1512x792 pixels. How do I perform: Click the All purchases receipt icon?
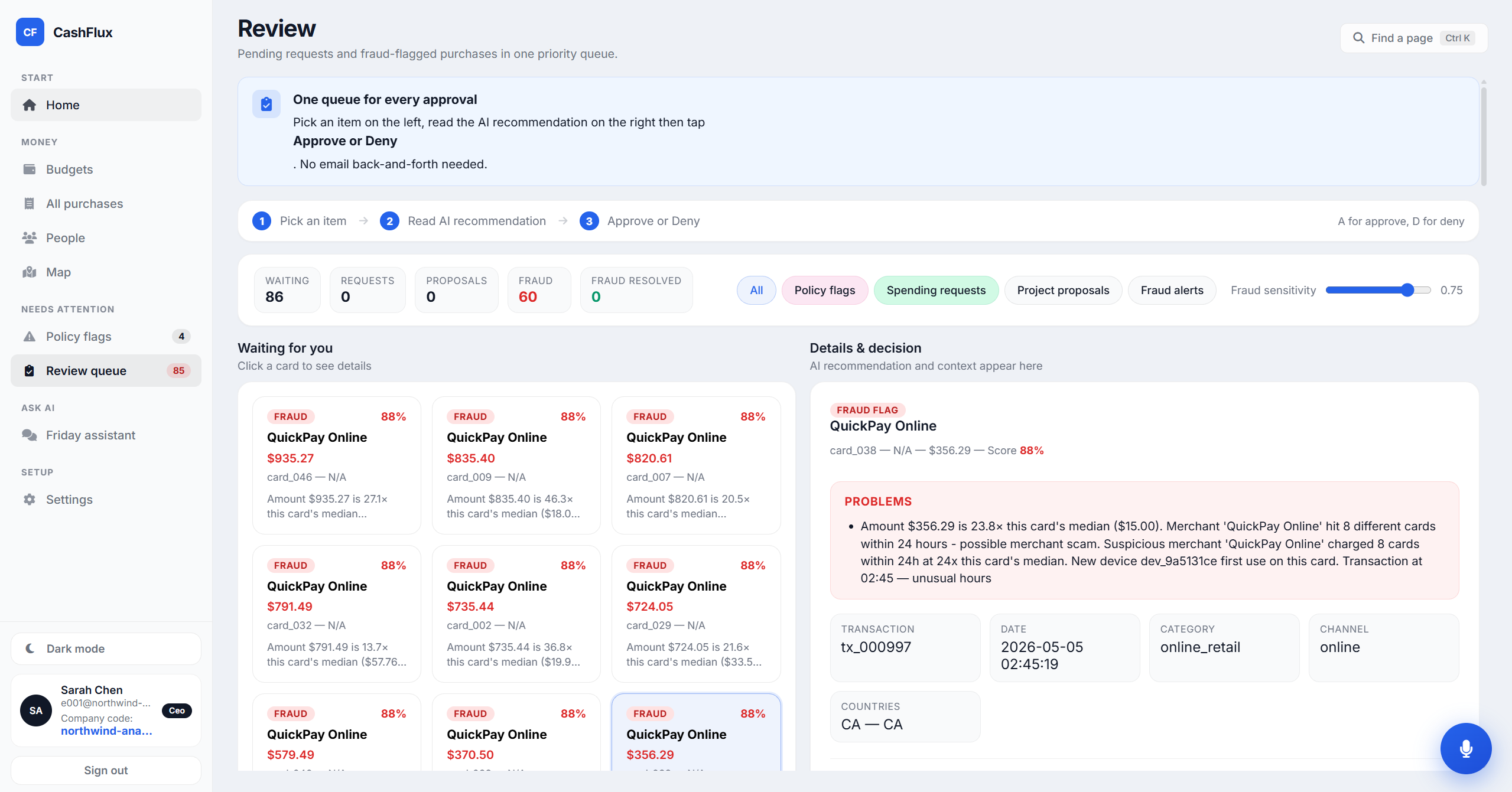point(30,204)
